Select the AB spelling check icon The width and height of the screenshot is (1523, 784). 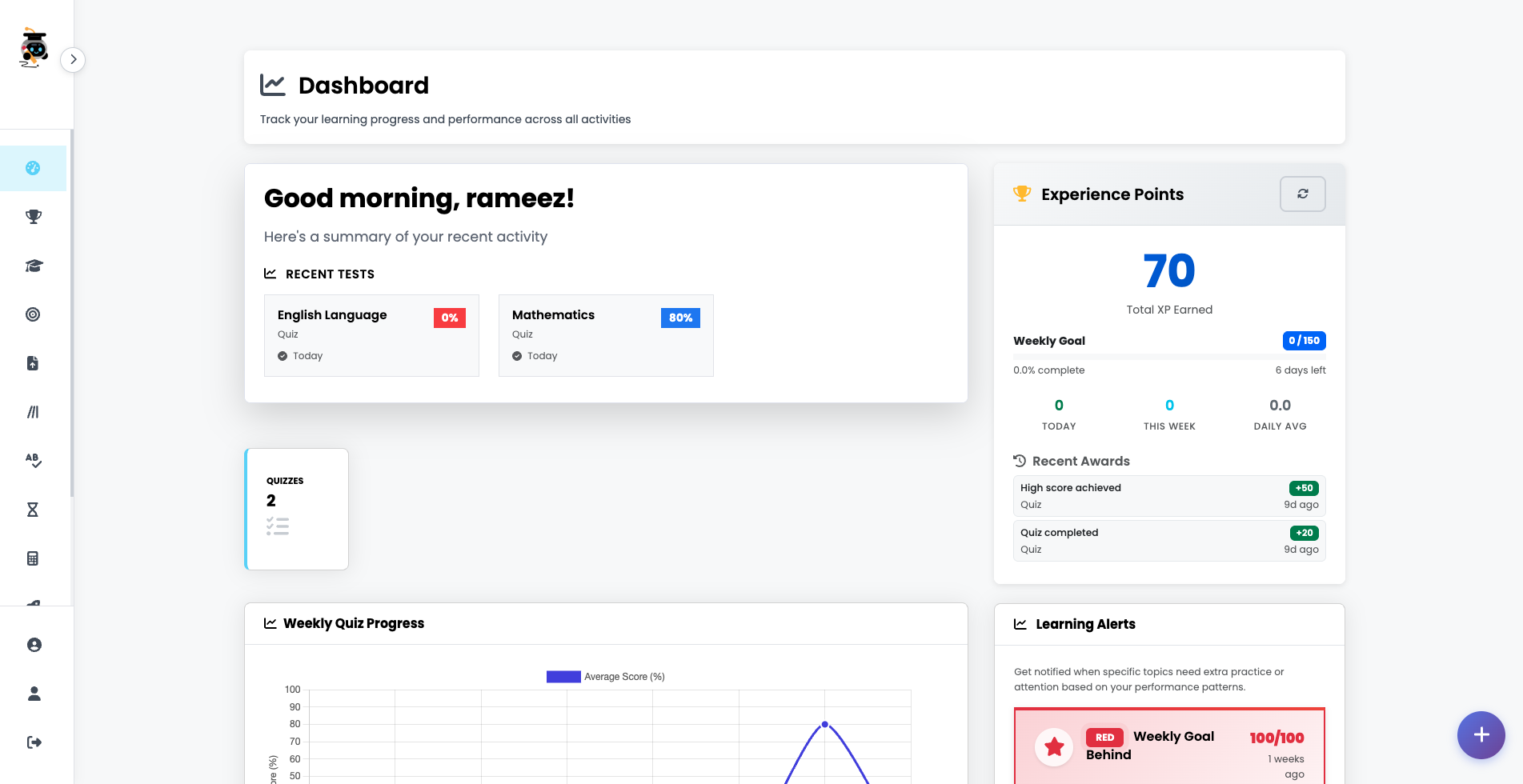(x=33, y=461)
